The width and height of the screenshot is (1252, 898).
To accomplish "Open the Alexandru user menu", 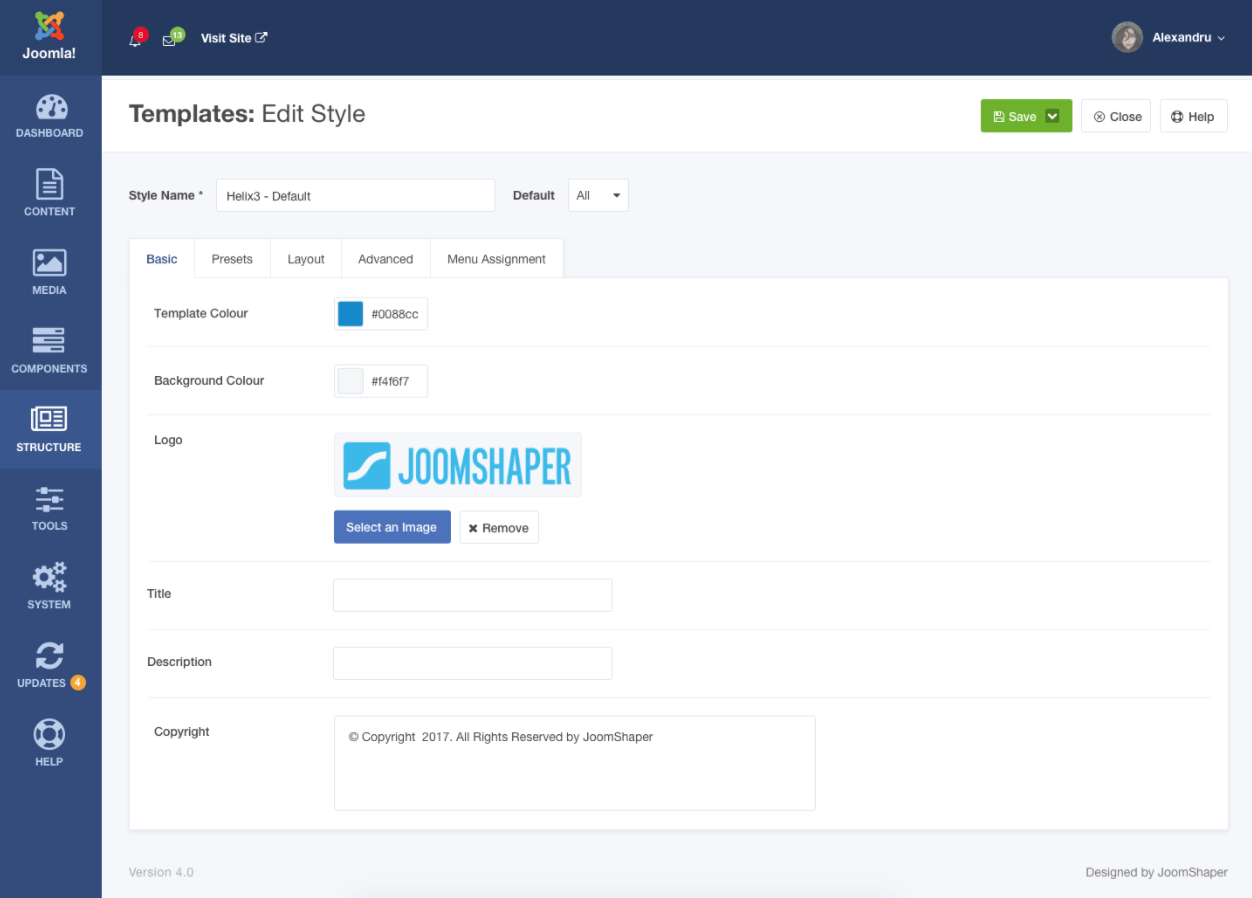I will (1170, 38).
